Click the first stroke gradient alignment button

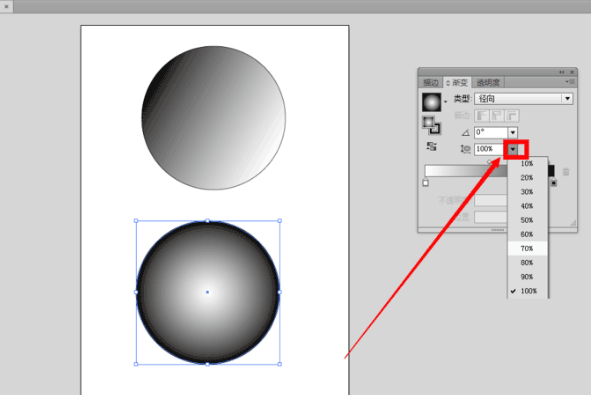tap(482, 115)
